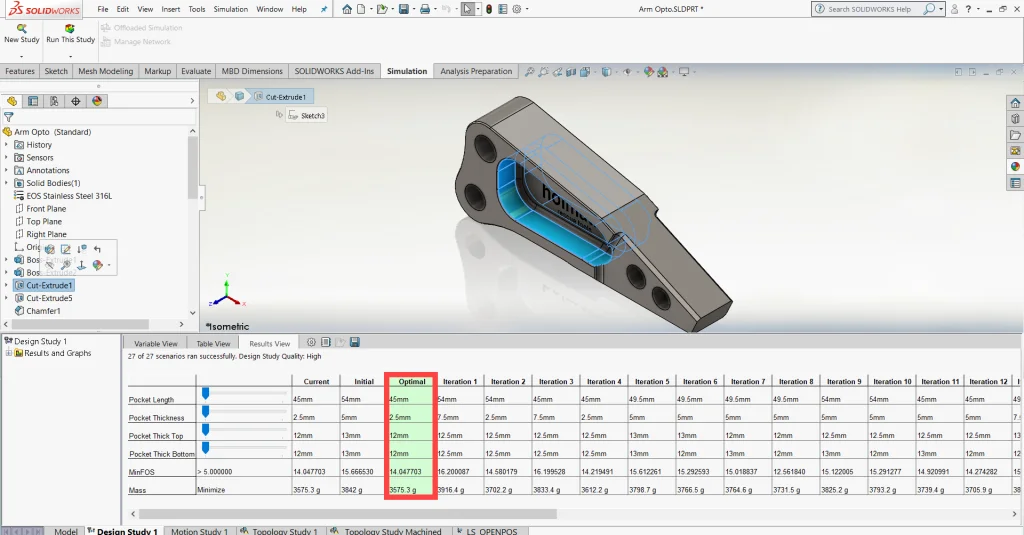Open the Simulation menu in menu bar
Screen dimensions: 1024x535
[230, 9]
